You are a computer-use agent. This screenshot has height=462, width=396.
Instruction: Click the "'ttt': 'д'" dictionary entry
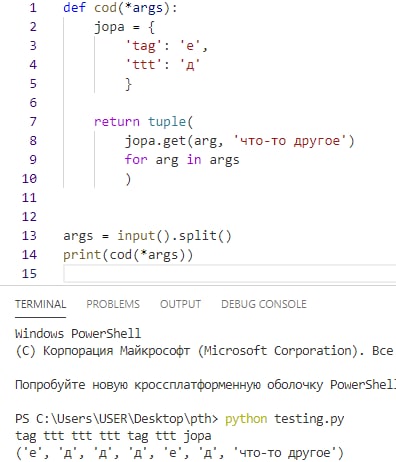162,64
